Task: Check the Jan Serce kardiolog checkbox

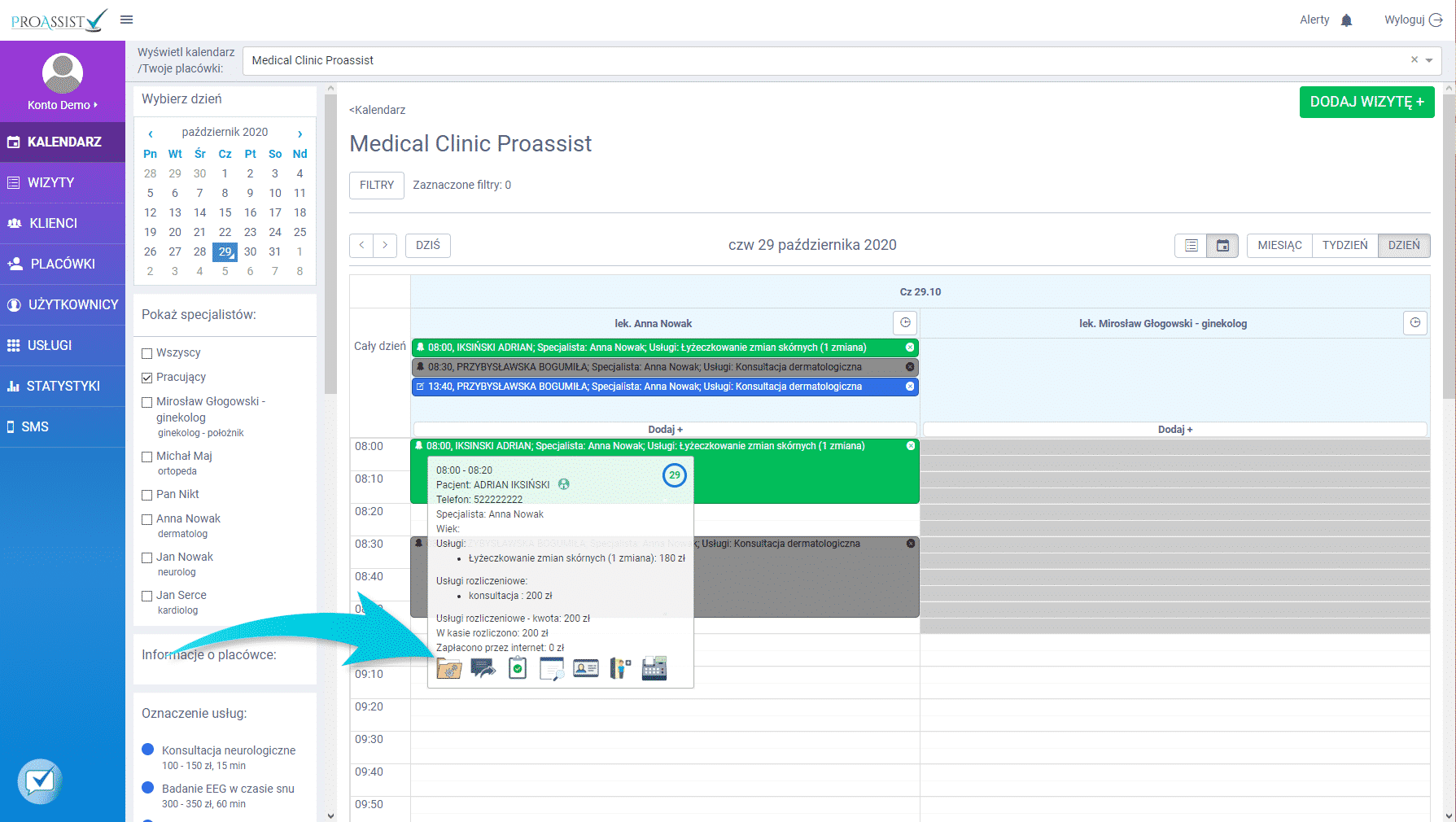Action: click(x=147, y=596)
